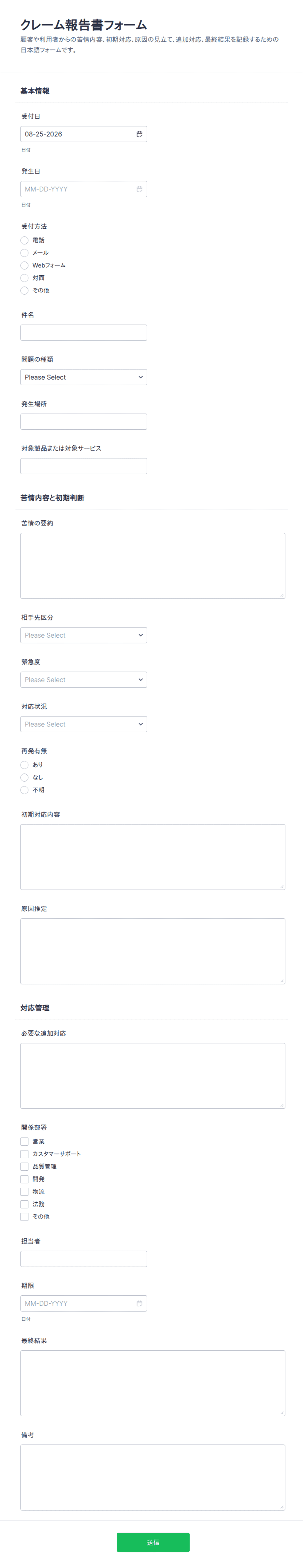Viewport: 303px width, 1568px height.
Task: Check the カスタマーサポート checkbox
Action: pyautogui.click(x=24, y=1154)
